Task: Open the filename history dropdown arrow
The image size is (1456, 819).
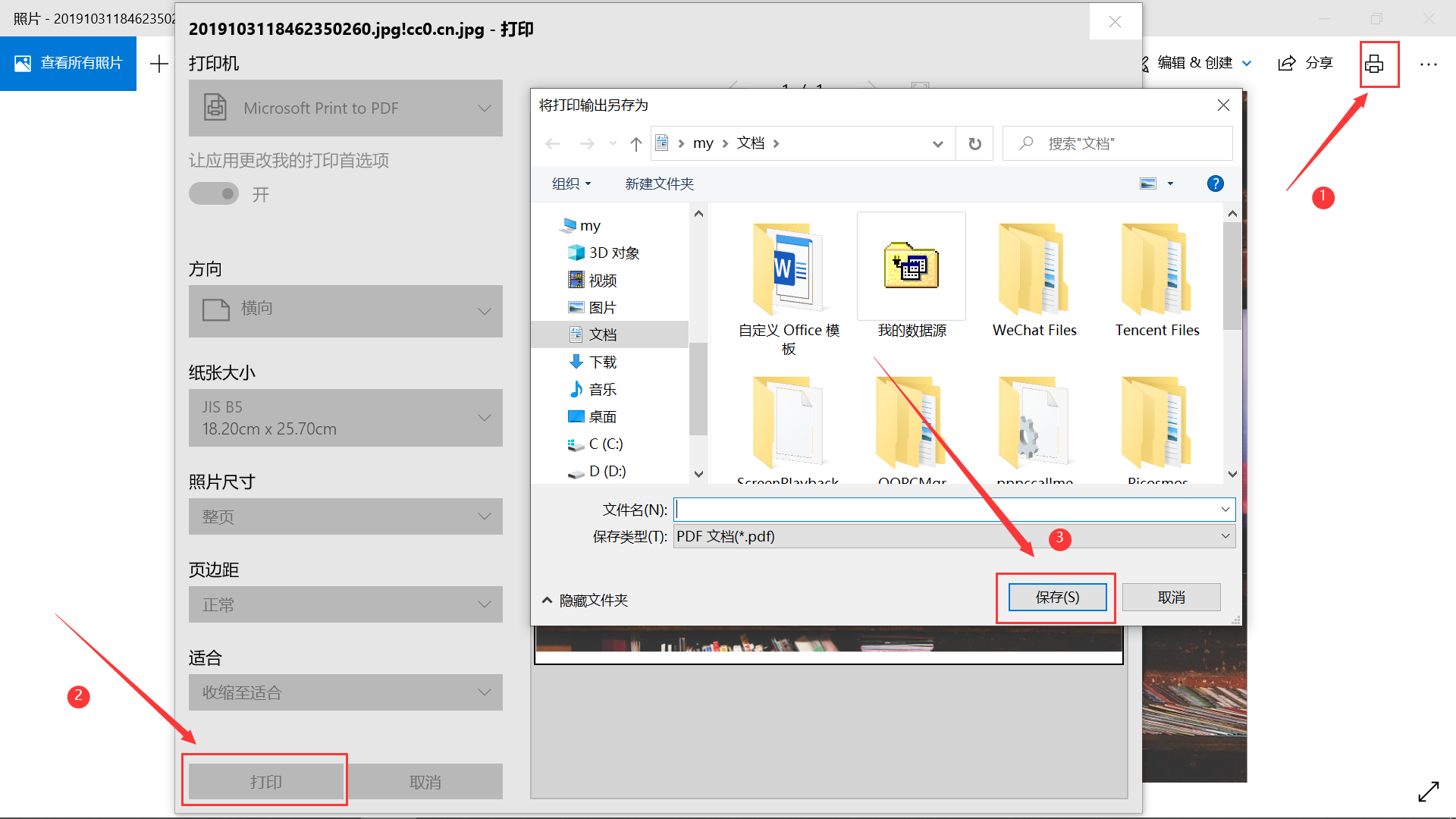Action: click(1225, 510)
